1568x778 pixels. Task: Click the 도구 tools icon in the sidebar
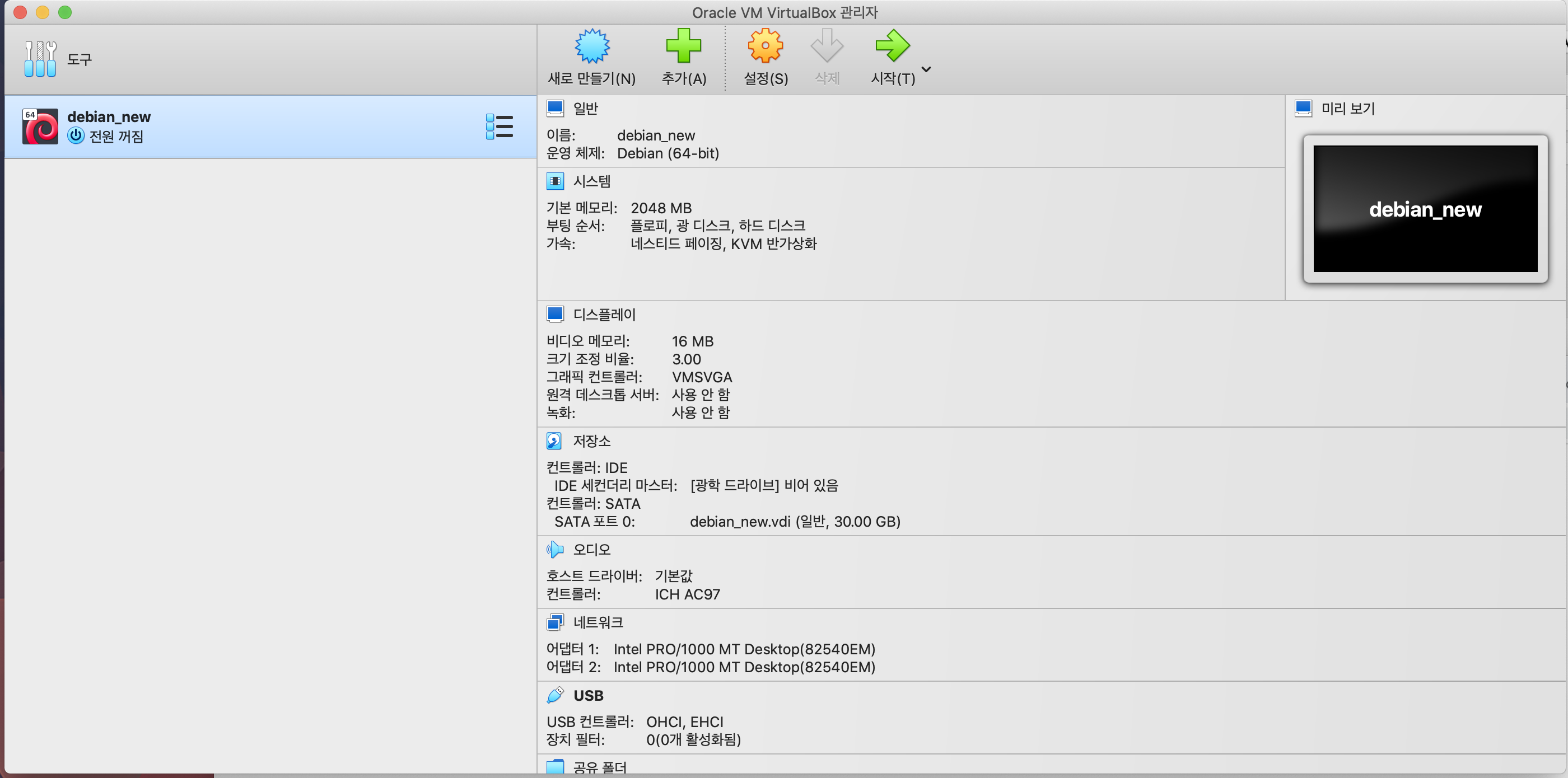point(40,59)
